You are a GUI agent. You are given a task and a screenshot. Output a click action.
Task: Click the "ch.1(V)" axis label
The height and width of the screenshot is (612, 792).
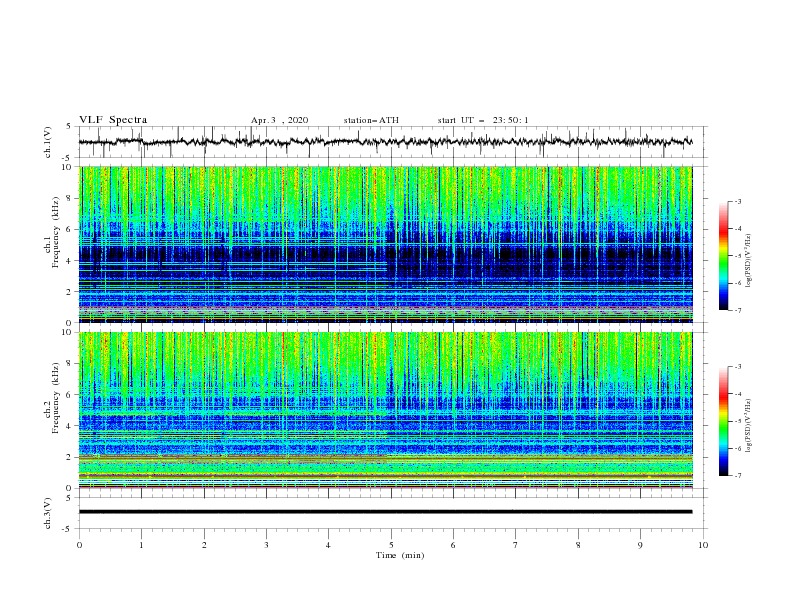[48, 142]
